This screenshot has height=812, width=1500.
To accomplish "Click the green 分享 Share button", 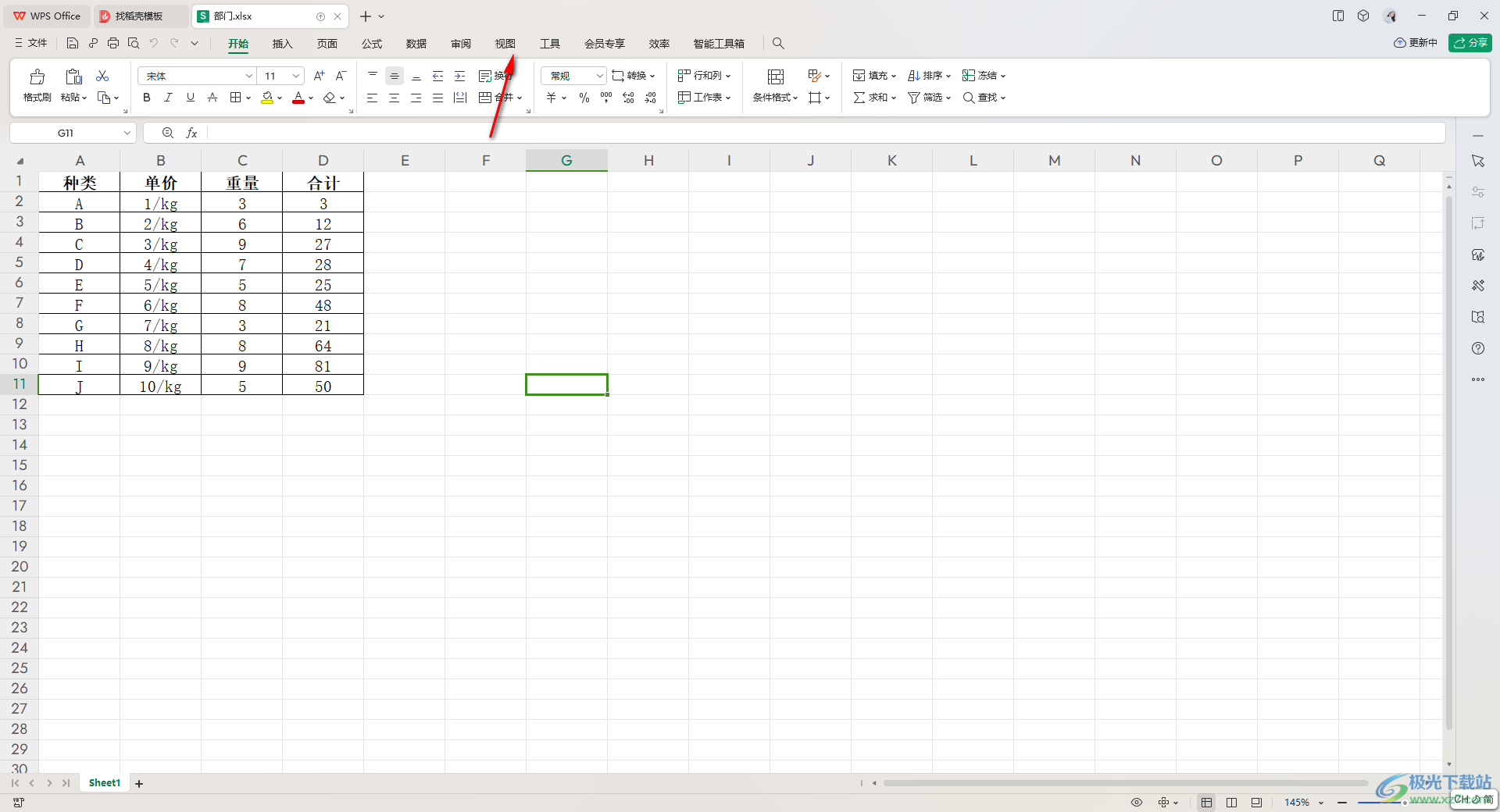I will click(1470, 43).
